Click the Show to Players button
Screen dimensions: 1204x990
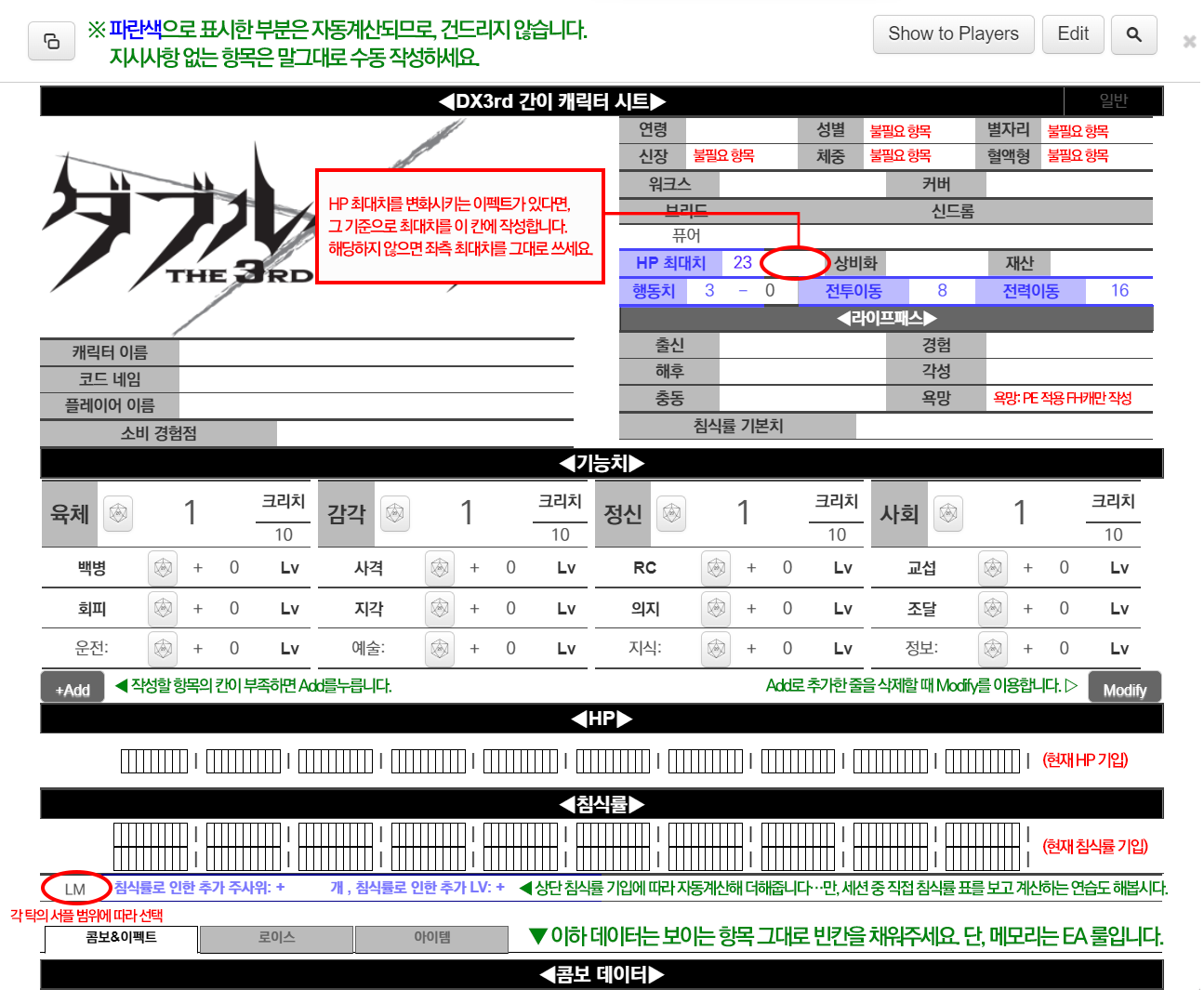(953, 33)
